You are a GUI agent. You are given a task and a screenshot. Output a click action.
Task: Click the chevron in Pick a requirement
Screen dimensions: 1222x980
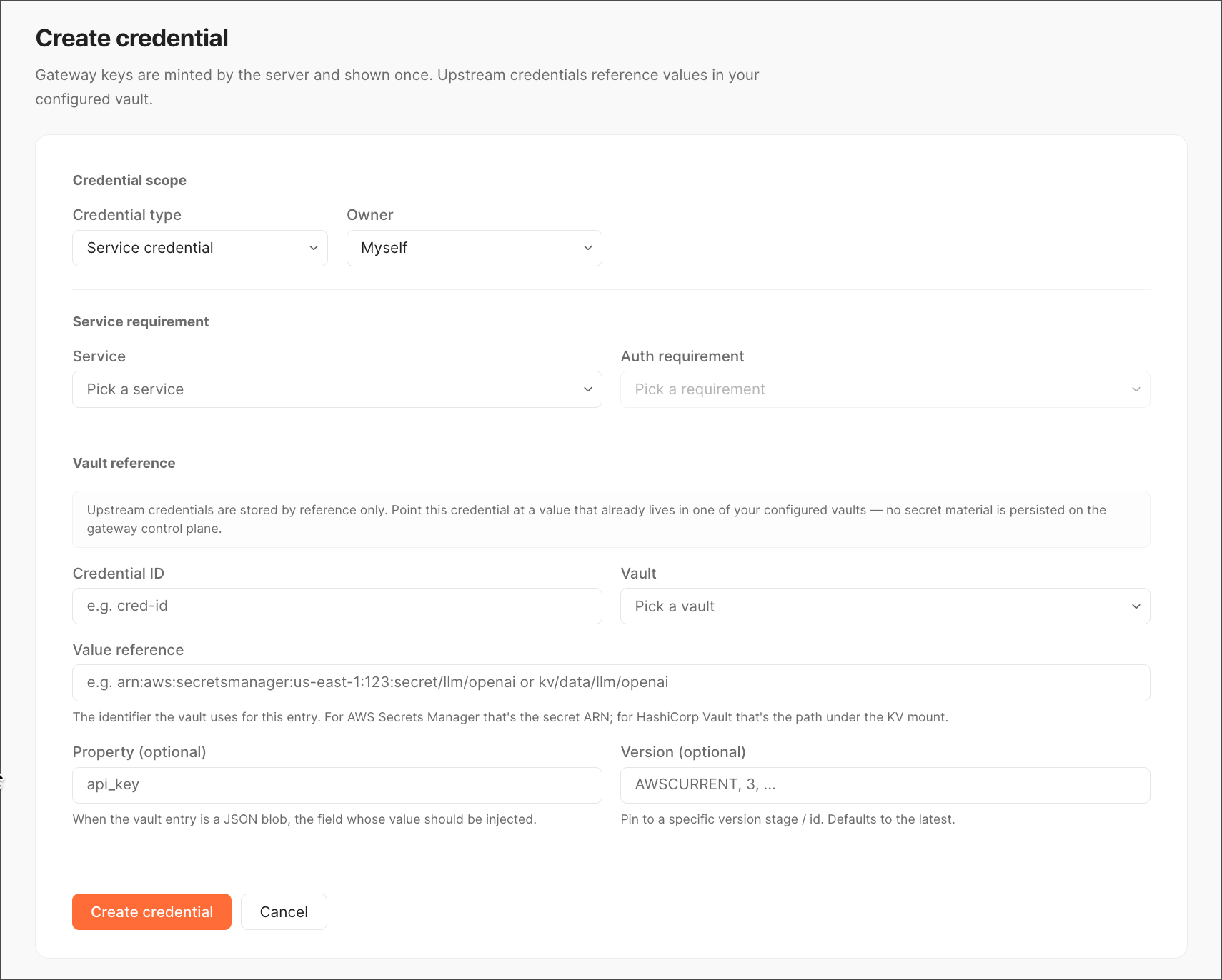click(1136, 389)
